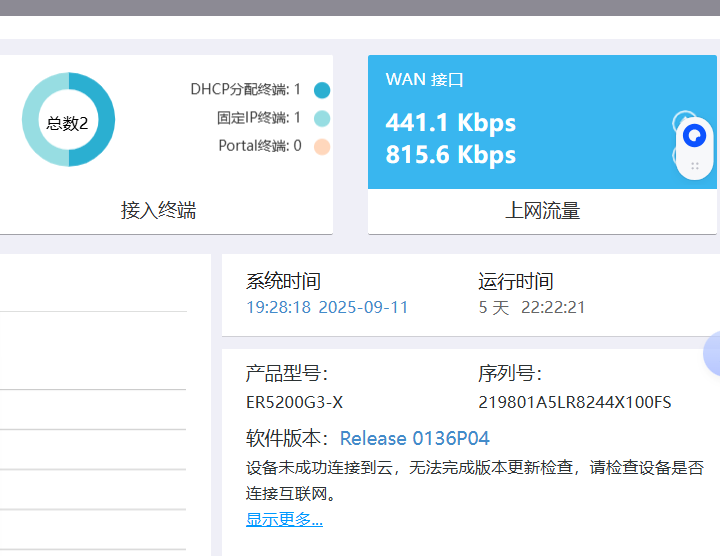Click the Portal终端 peach legend dot

[322, 147]
